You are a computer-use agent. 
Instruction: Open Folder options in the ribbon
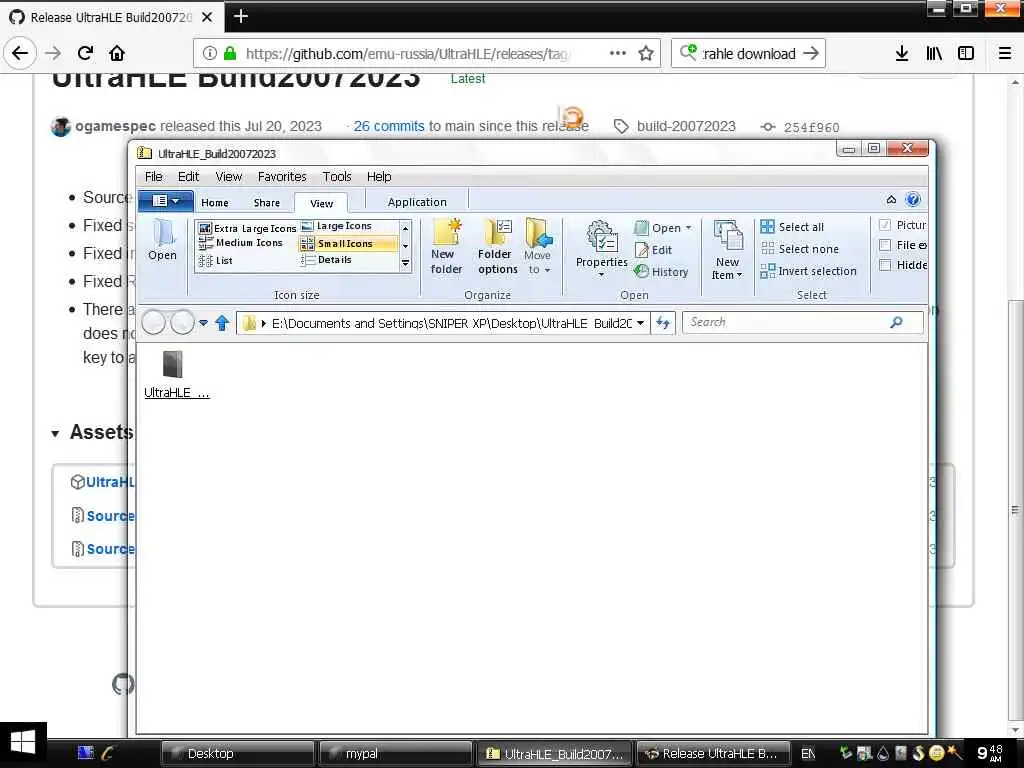[x=498, y=247]
